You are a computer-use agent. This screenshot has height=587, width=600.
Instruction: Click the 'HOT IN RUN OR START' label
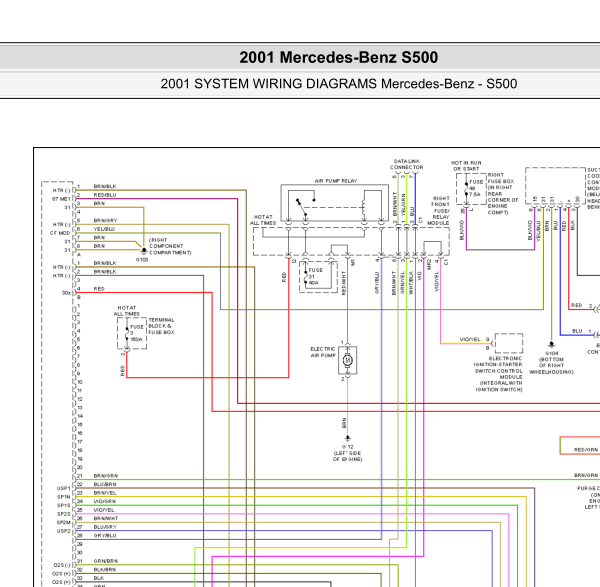(x=466, y=166)
